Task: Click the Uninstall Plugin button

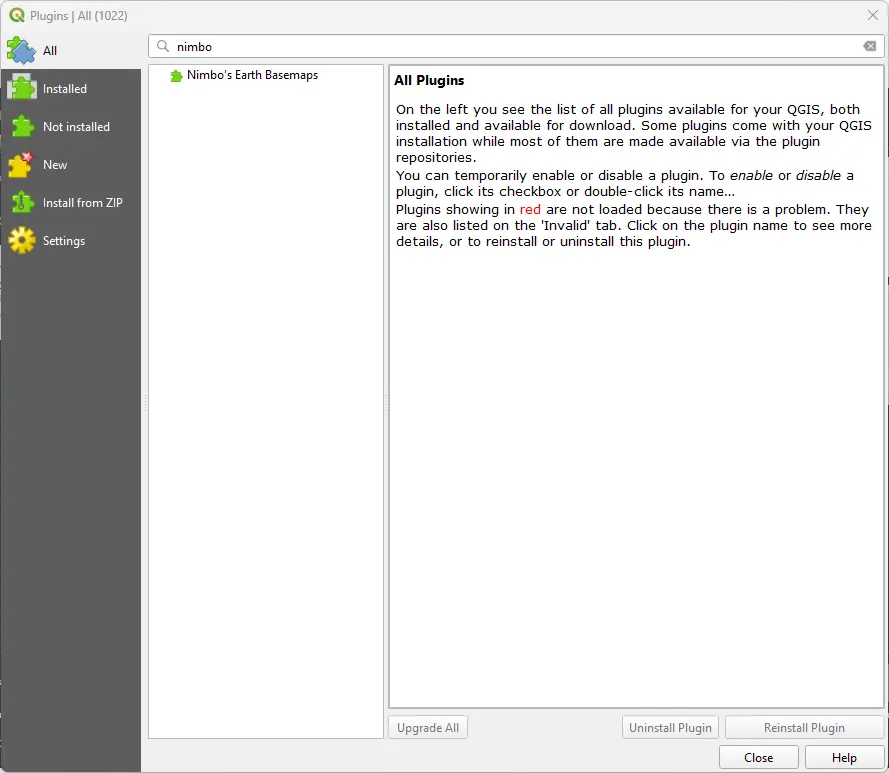Action: 670,728
